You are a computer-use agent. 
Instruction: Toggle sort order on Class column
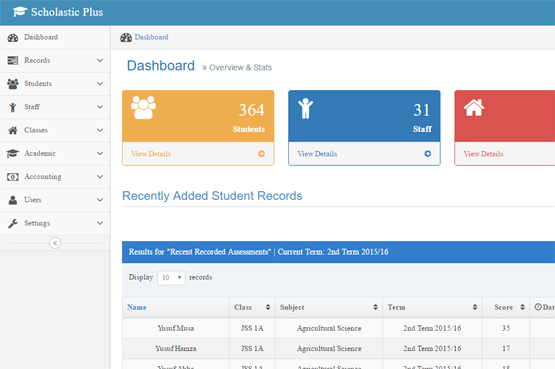click(x=268, y=307)
